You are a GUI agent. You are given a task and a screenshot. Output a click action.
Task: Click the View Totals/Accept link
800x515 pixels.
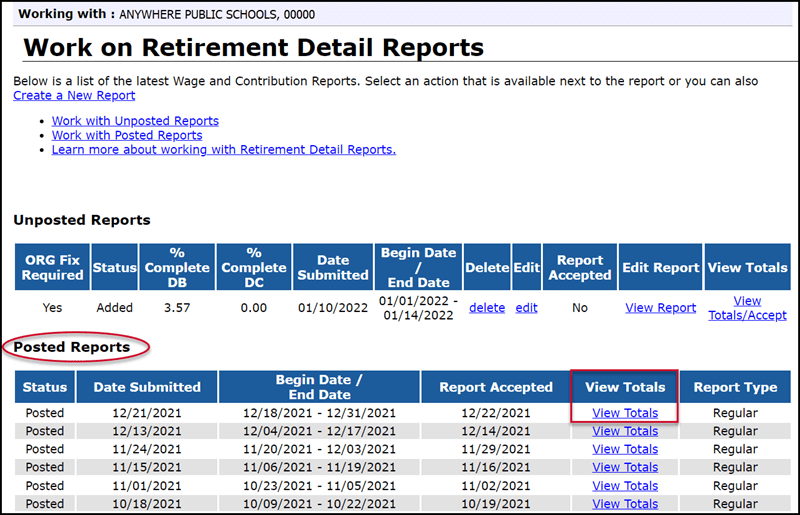point(746,308)
